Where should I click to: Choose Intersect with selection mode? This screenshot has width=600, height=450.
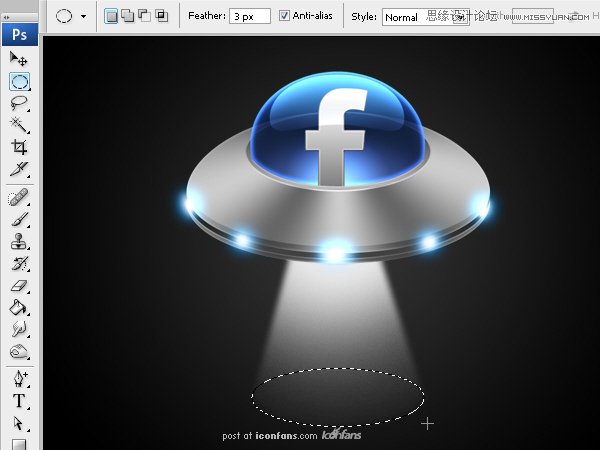[x=161, y=16]
